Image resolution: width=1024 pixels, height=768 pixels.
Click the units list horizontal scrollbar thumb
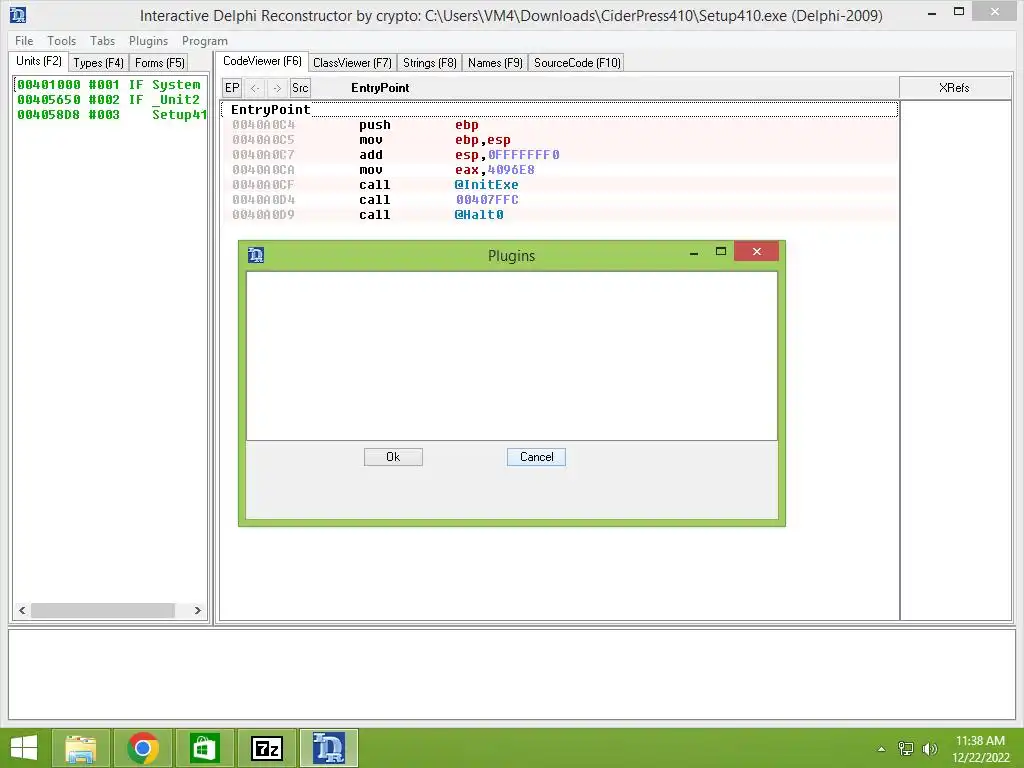103,611
